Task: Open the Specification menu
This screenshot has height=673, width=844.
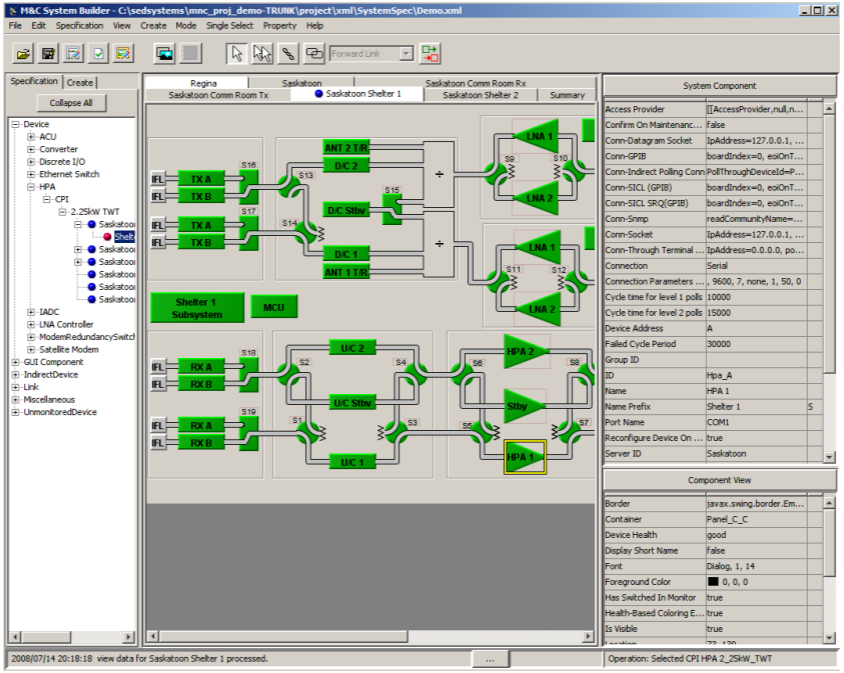Action: [x=79, y=25]
